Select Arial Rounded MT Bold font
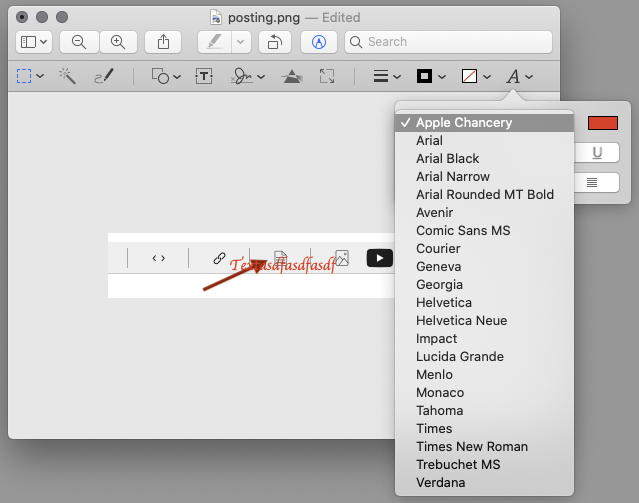Viewport: 639px width, 503px height. pos(485,194)
